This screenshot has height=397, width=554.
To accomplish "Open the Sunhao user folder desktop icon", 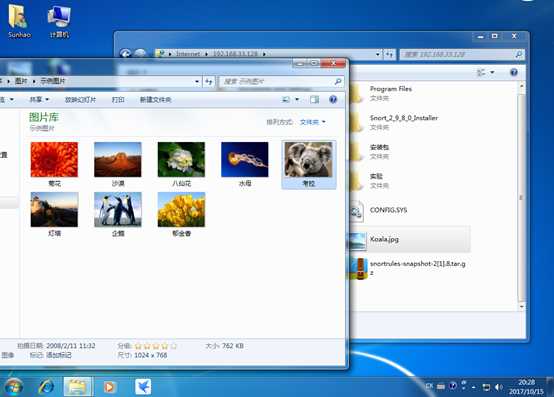I will pos(19,21).
